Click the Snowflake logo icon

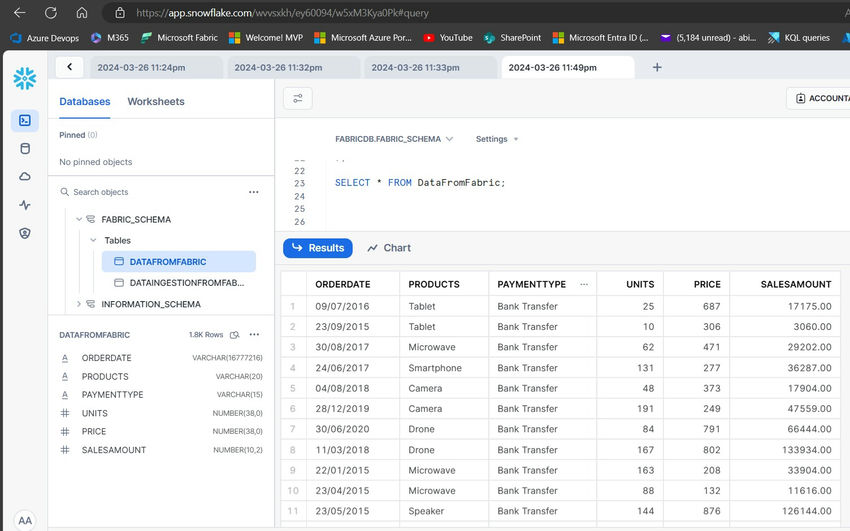click(x=25, y=79)
